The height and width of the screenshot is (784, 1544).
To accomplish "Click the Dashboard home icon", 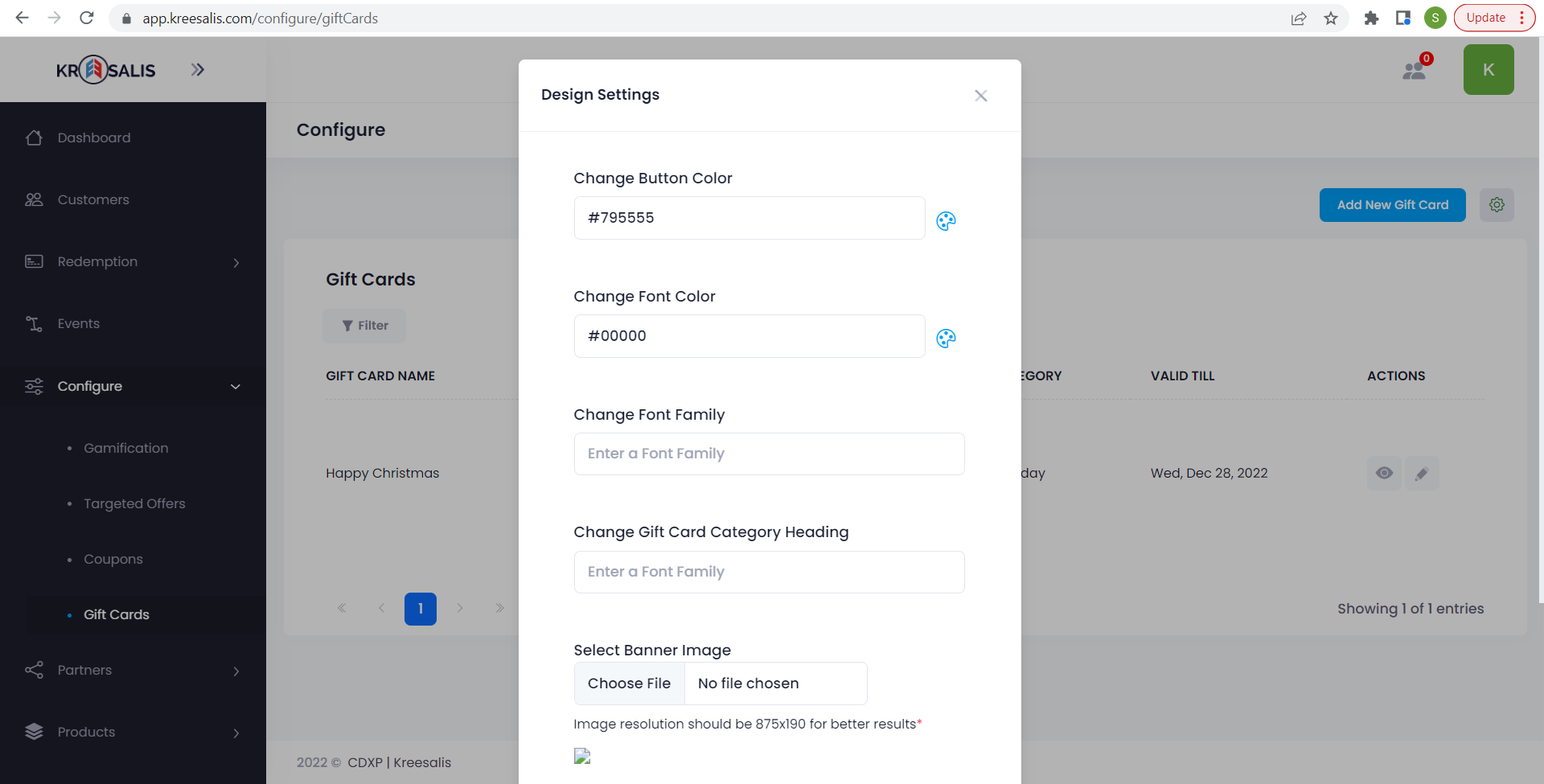I will tap(34, 138).
